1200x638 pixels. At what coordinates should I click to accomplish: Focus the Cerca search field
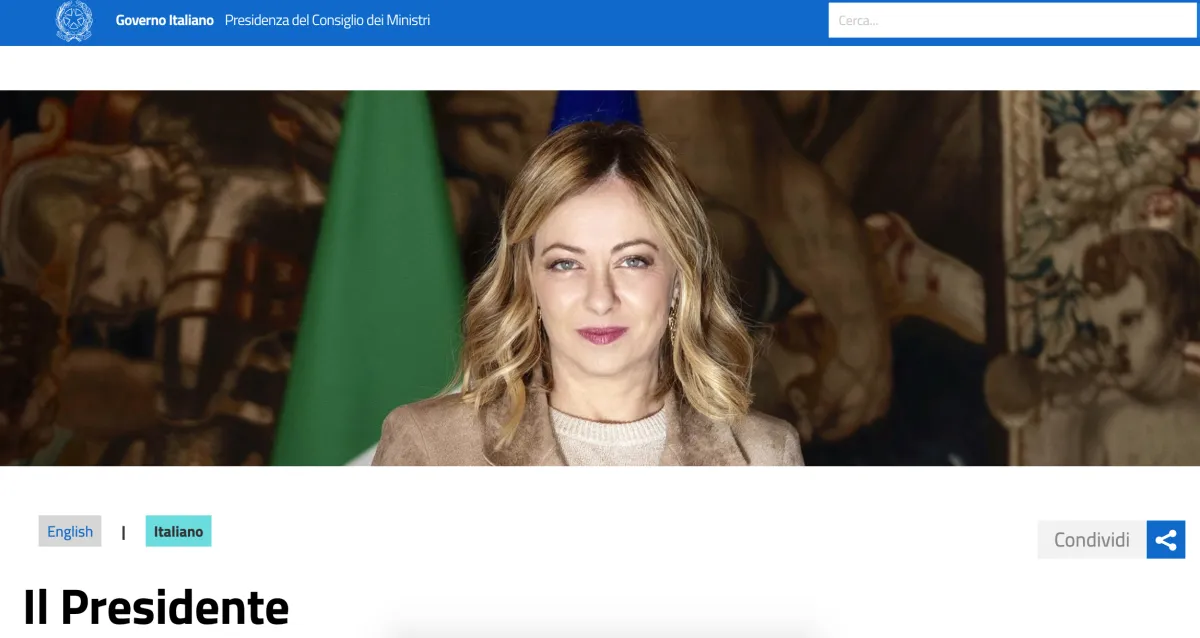(1012, 20)
